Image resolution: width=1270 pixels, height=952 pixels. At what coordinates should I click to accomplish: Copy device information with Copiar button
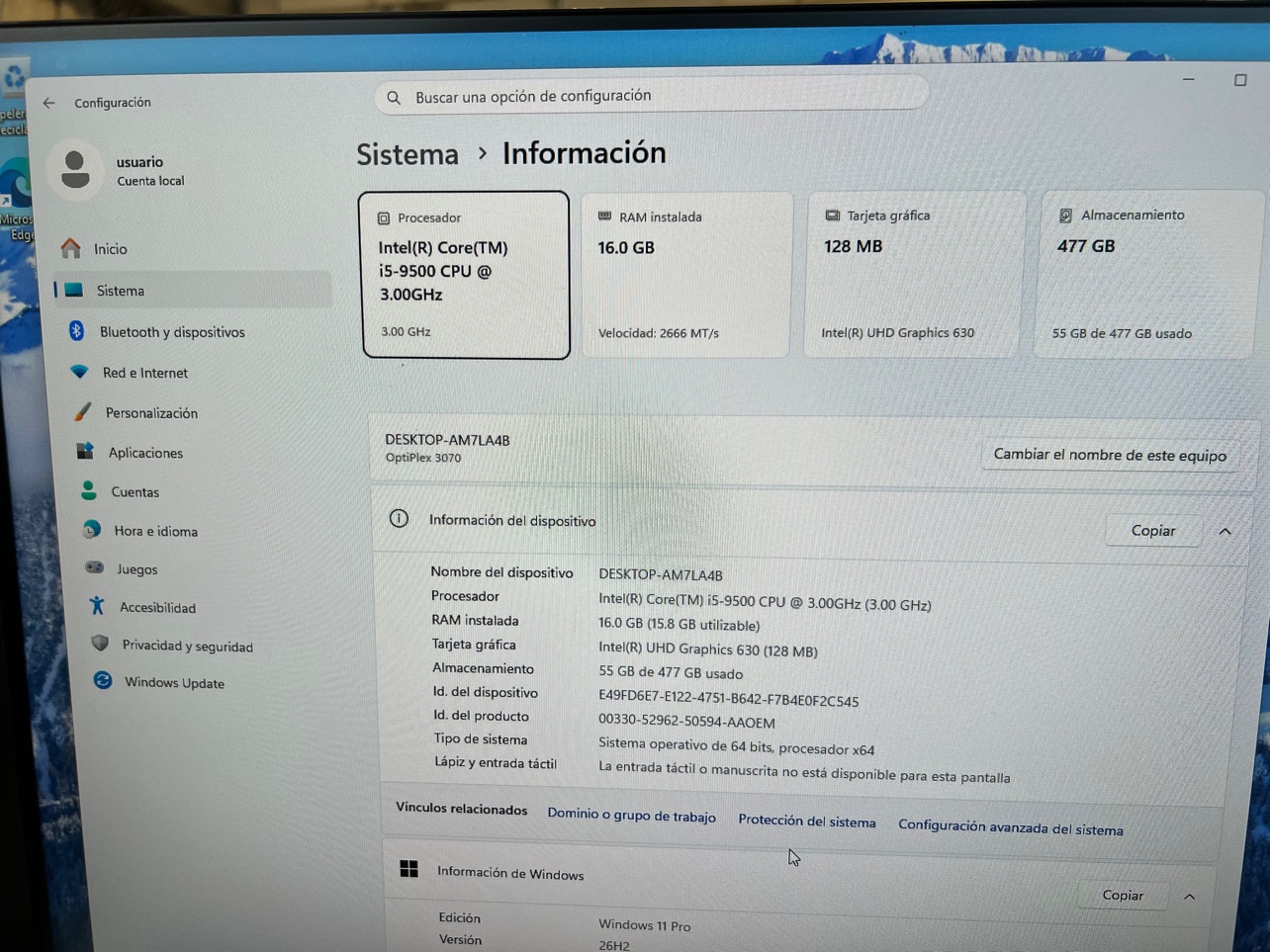(1153, 531)
